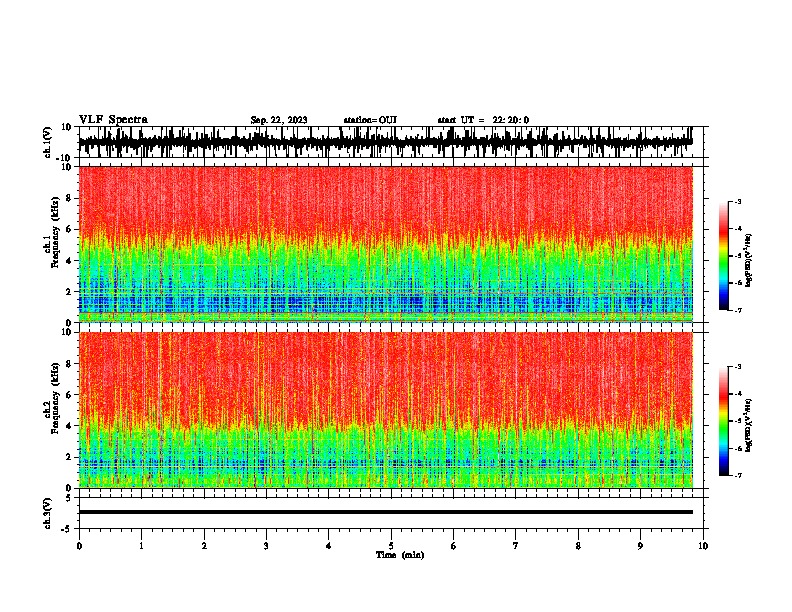Screen dimensions: 792x612
Task: Click the 'station=OUI' label
Action: tap(370, 120)
